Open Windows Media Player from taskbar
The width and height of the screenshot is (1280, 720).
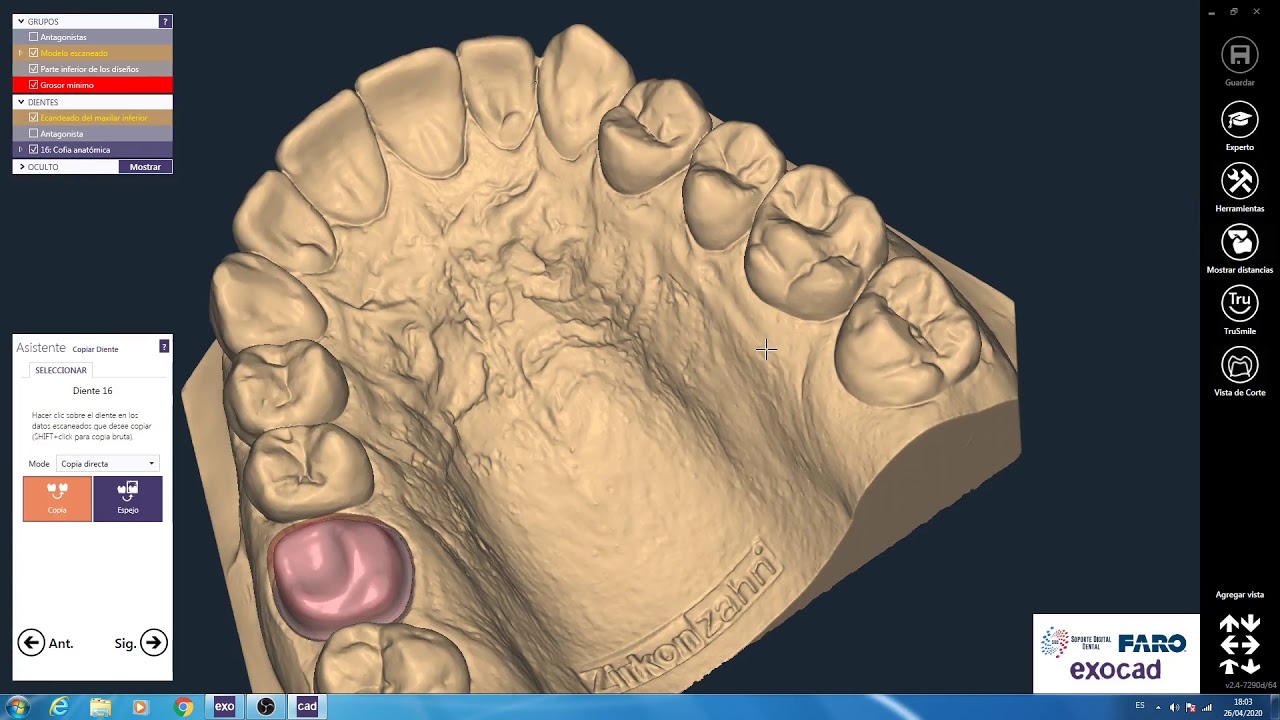141,707
